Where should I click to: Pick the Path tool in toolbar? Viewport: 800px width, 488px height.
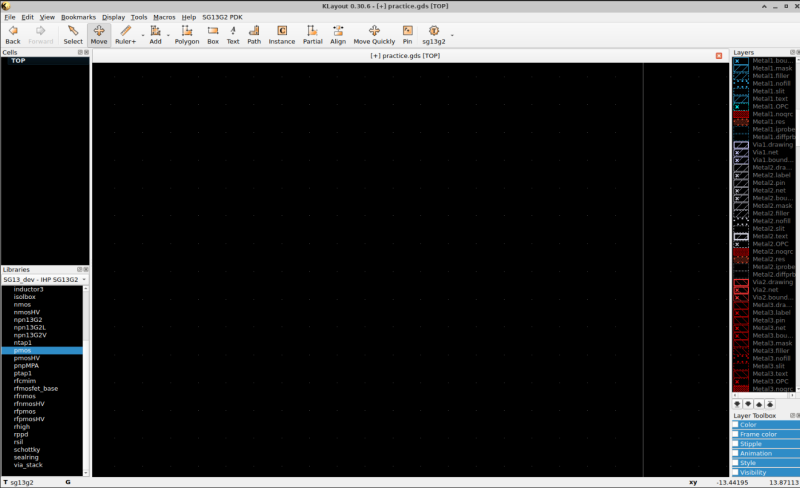[x=254, y=35]
